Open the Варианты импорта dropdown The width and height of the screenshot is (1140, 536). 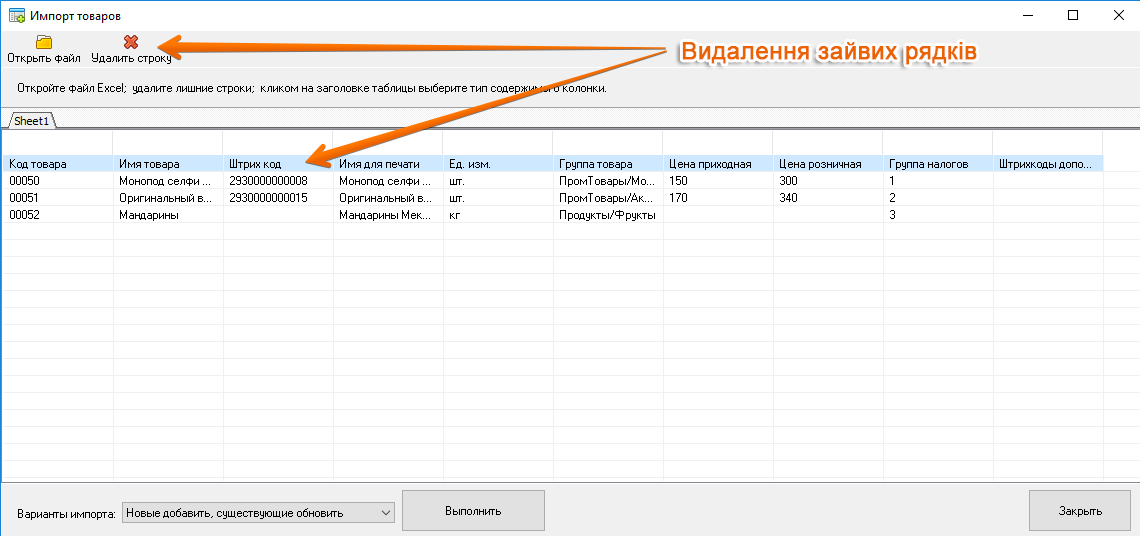click(258, 513)
